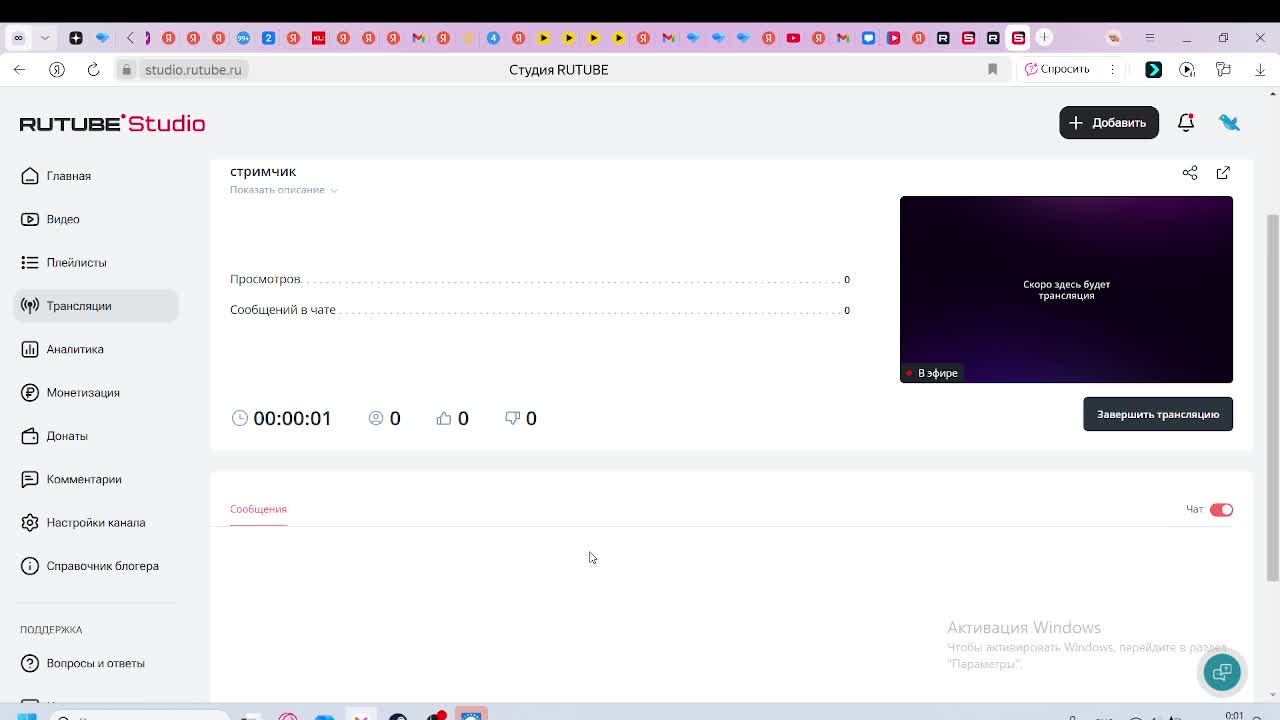The width and height of the screenshot is (1280, 720).
Task: Click the broadcast icon beside Трансляции
Action: click(29, 306)
